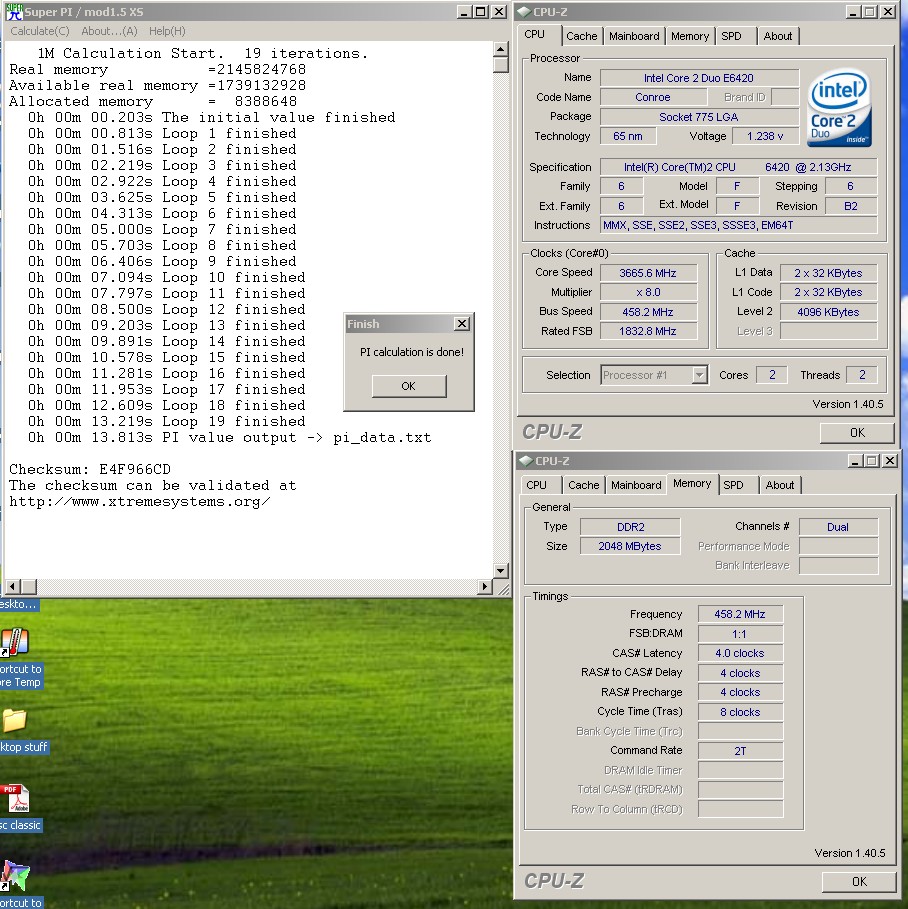
Task: Close the Finish dialog with its X
Action: (x=462, y=323)
